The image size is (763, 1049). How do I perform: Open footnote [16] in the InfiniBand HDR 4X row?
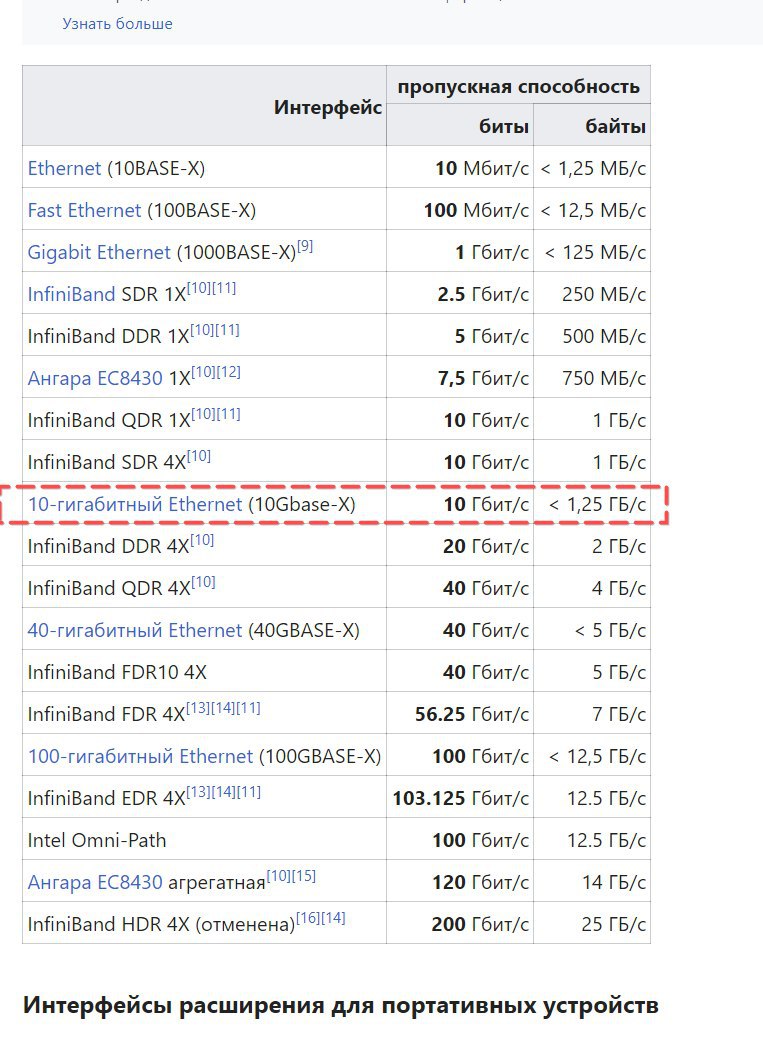point(308,918)
